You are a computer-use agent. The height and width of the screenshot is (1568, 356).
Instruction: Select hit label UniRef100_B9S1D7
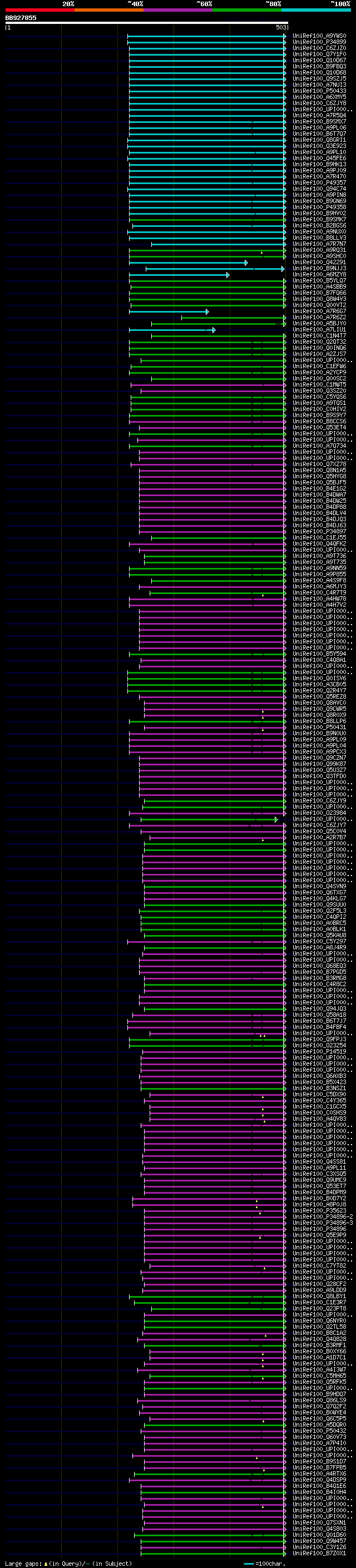tap(319, 1461)
